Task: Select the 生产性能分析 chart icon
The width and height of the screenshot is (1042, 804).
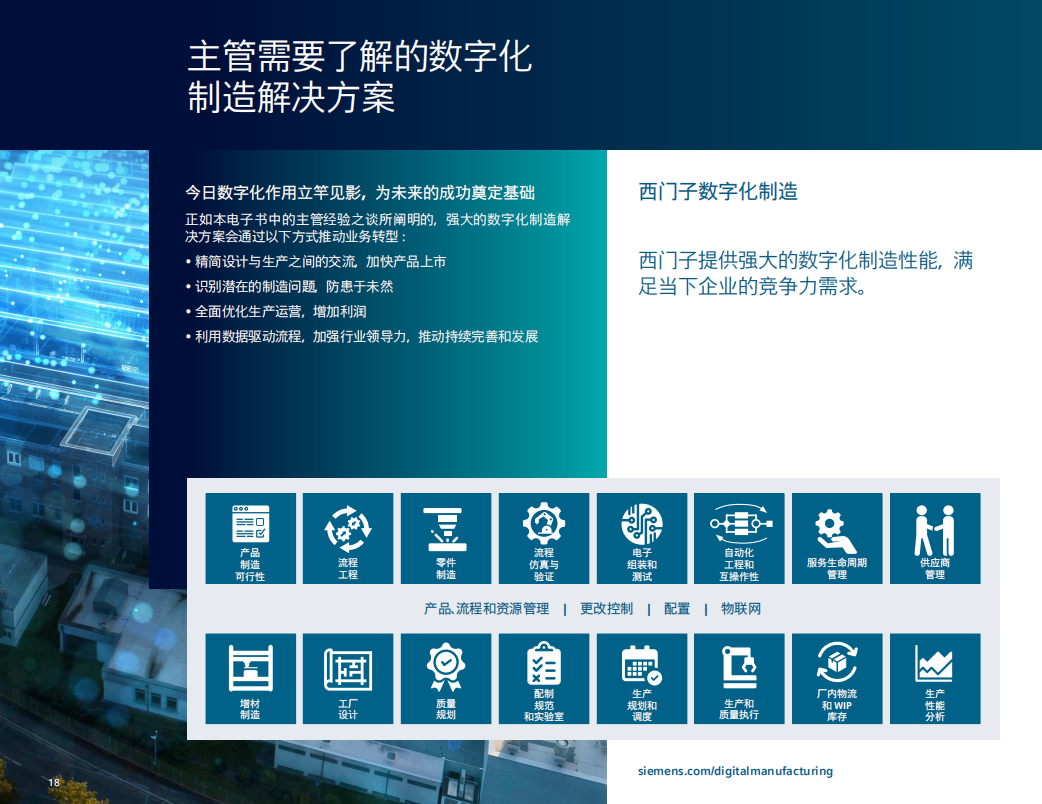Action: pyautogui.click(x=935, y=678)
